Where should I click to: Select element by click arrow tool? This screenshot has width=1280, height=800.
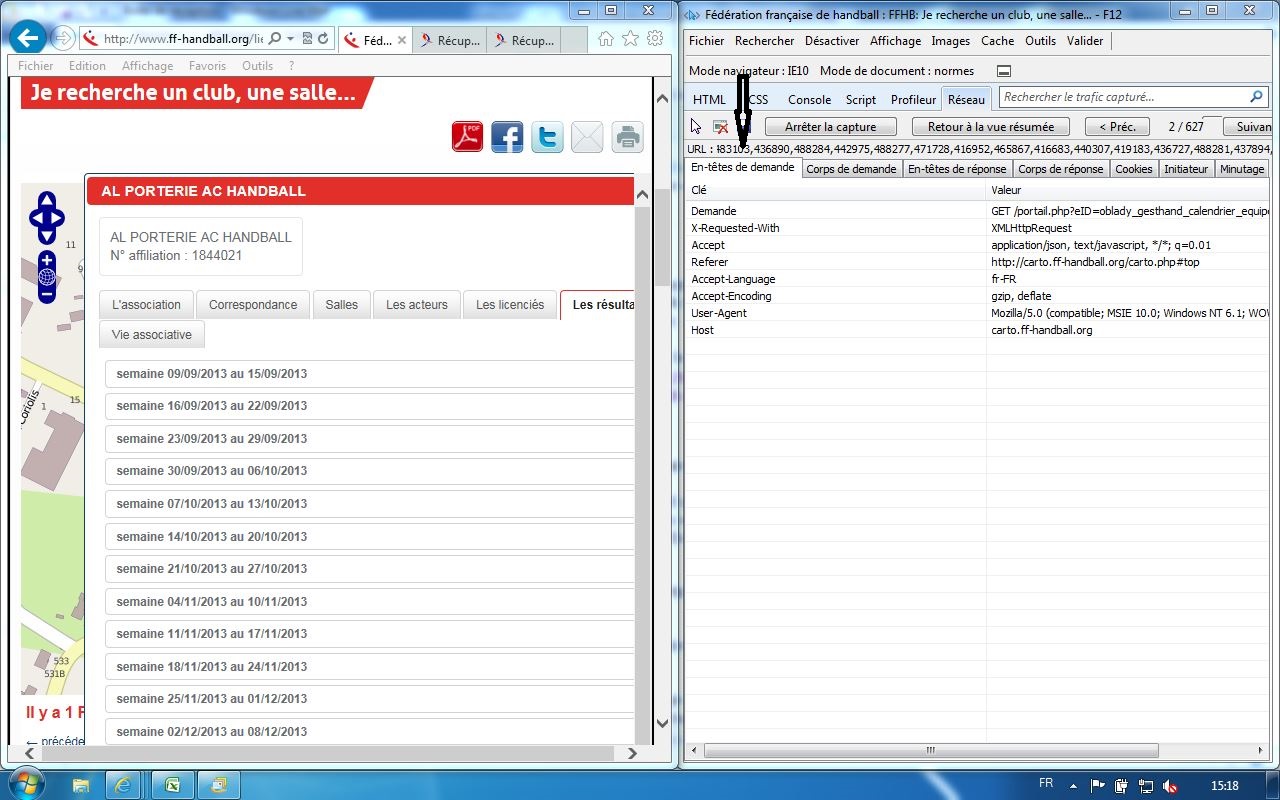pos(697,127)
